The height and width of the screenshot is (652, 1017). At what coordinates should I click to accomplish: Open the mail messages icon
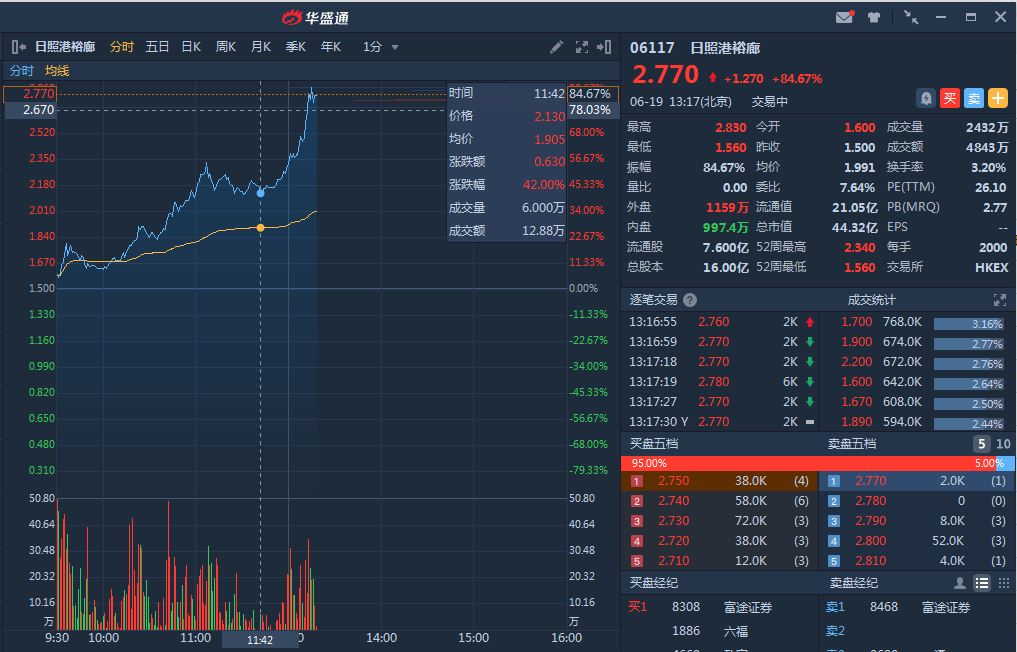(x=845, y=17)
